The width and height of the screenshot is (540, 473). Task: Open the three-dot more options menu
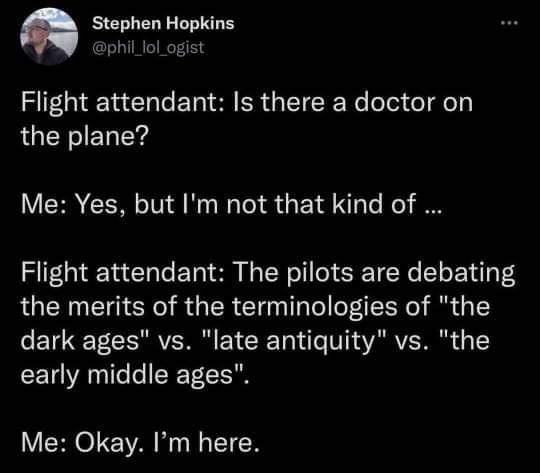pyautogui.click(x=509, y=23)
